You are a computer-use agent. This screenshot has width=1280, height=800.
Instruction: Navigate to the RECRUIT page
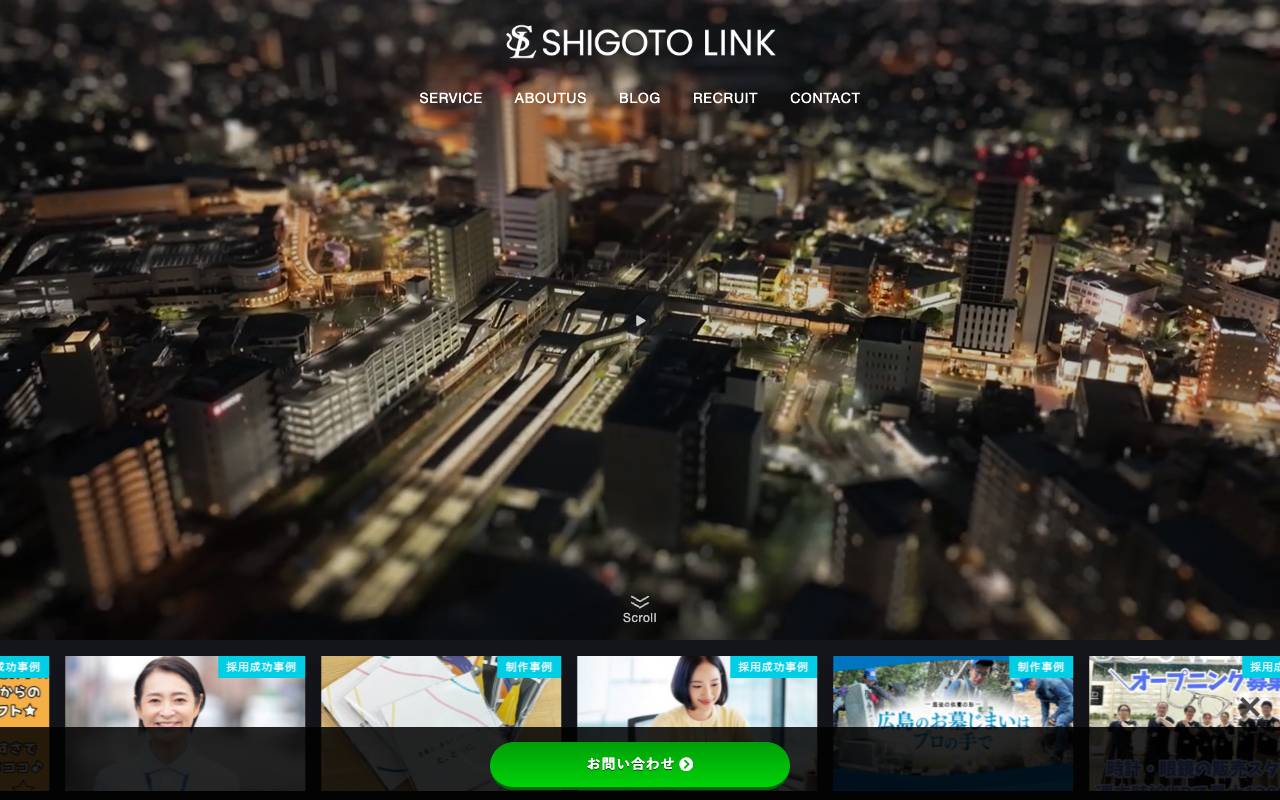point(725,98)
